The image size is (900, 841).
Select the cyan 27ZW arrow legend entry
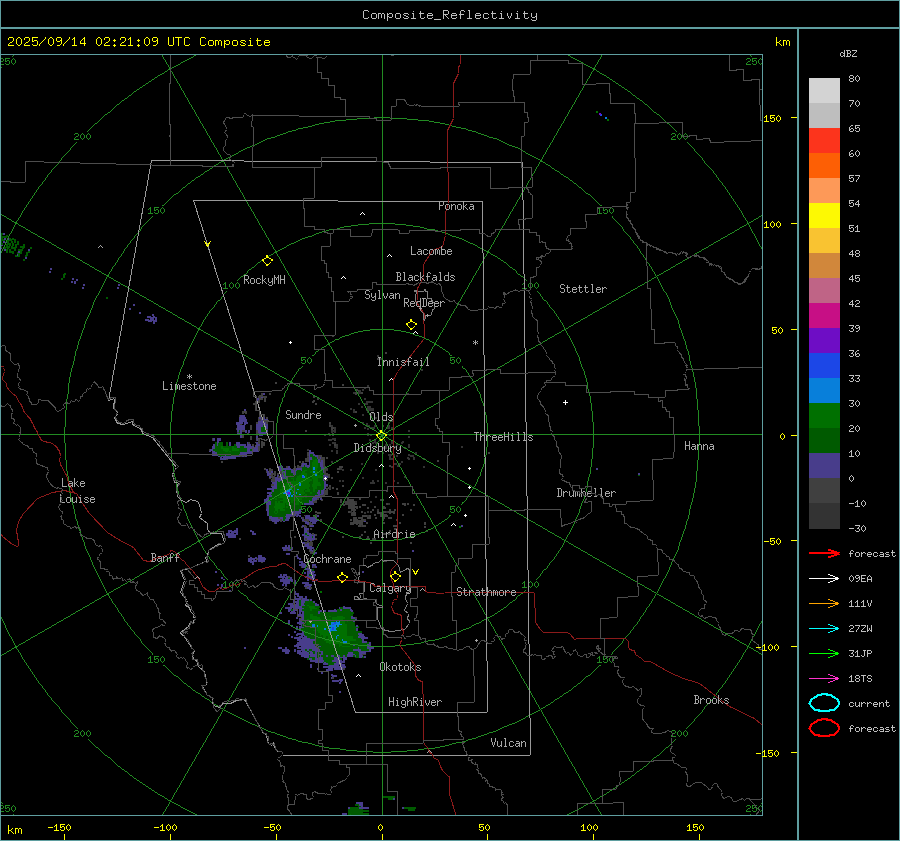(x=824, y=629)
